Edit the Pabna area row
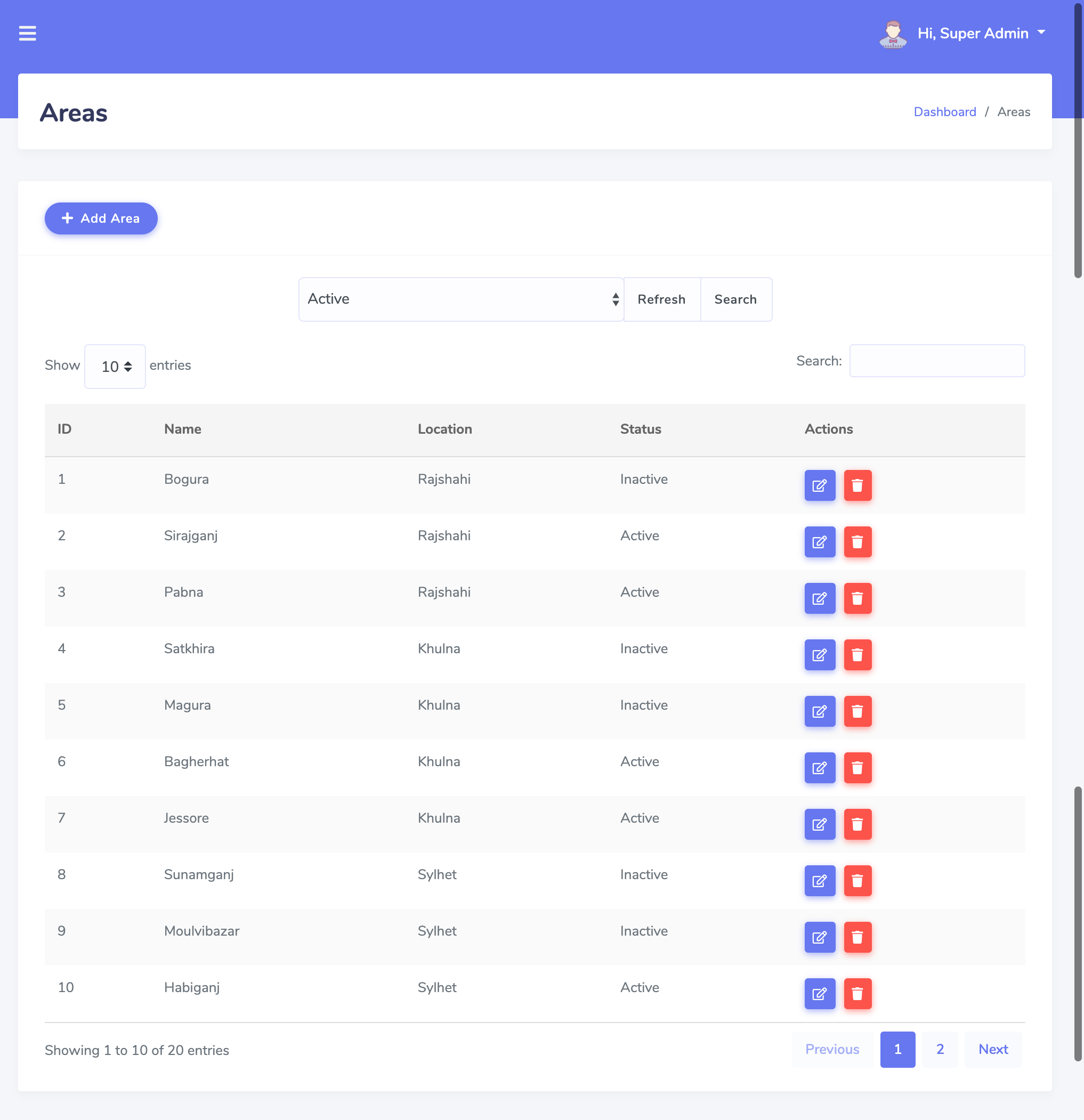Image resolution: width=1084 pixels, height=1120 pixels. coord(820,598)
